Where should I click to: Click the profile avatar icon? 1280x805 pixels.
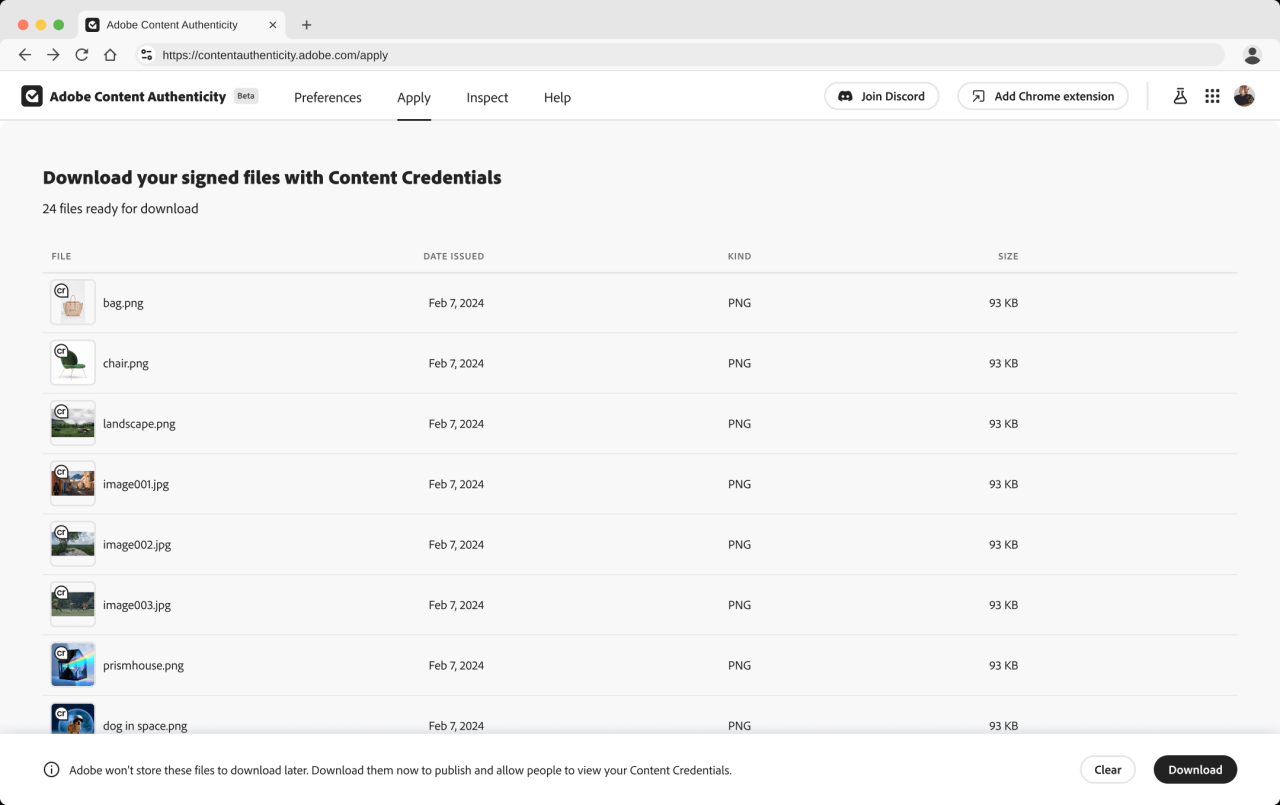(x=1244, y=95)
